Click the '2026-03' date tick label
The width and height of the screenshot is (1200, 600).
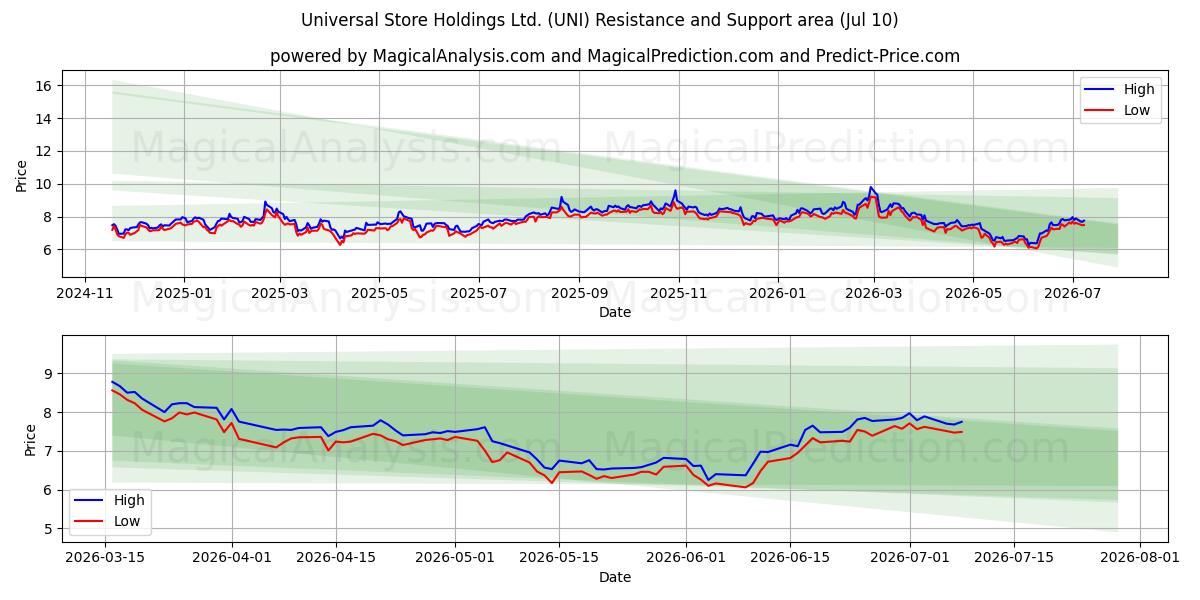pyautogui.click(x=874, y=293)
